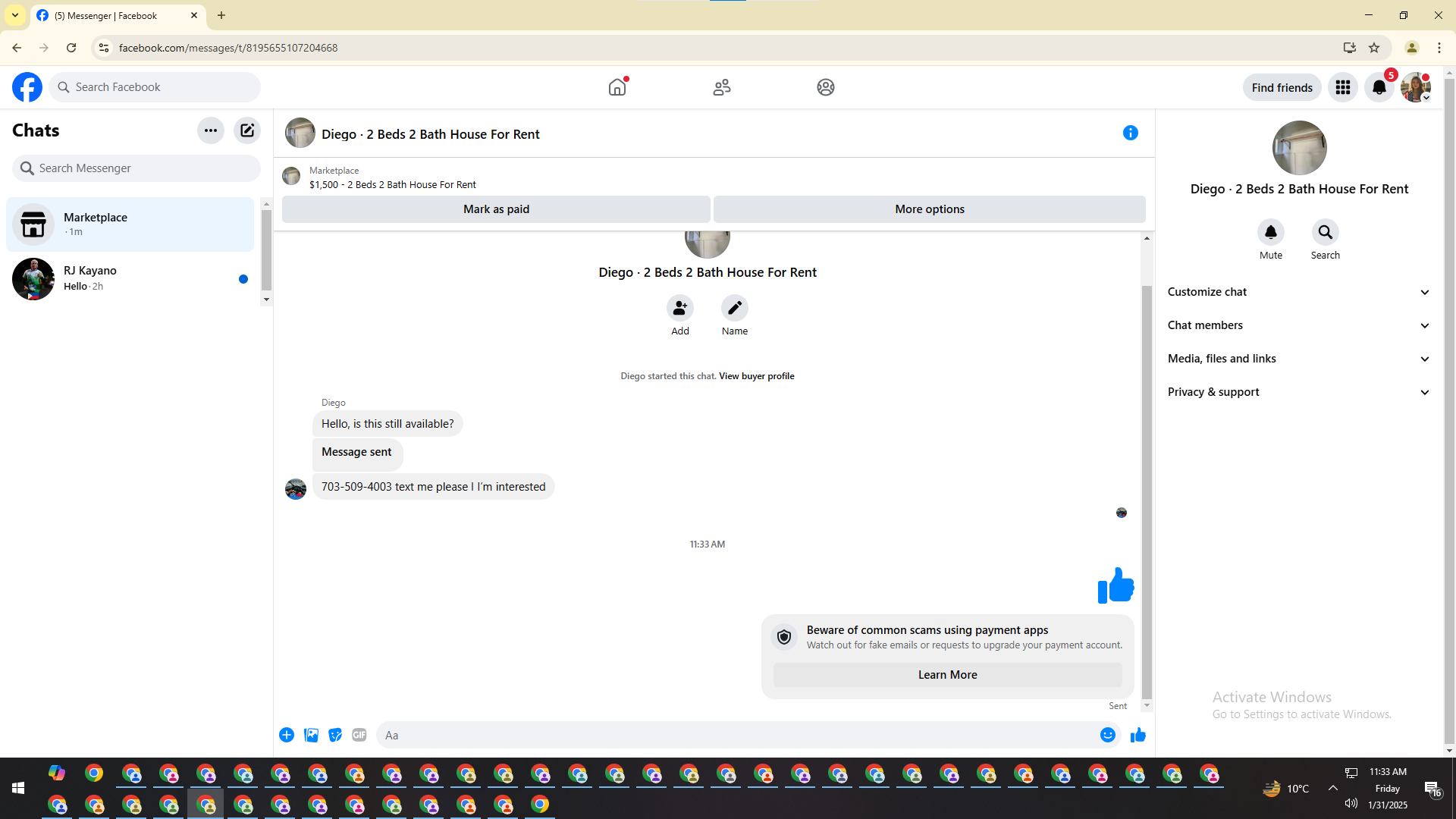The height and width of the screenshot is (819, 1456).
Task: Bookmark this tab with the star icon
Action: (x=1374, y=48)
